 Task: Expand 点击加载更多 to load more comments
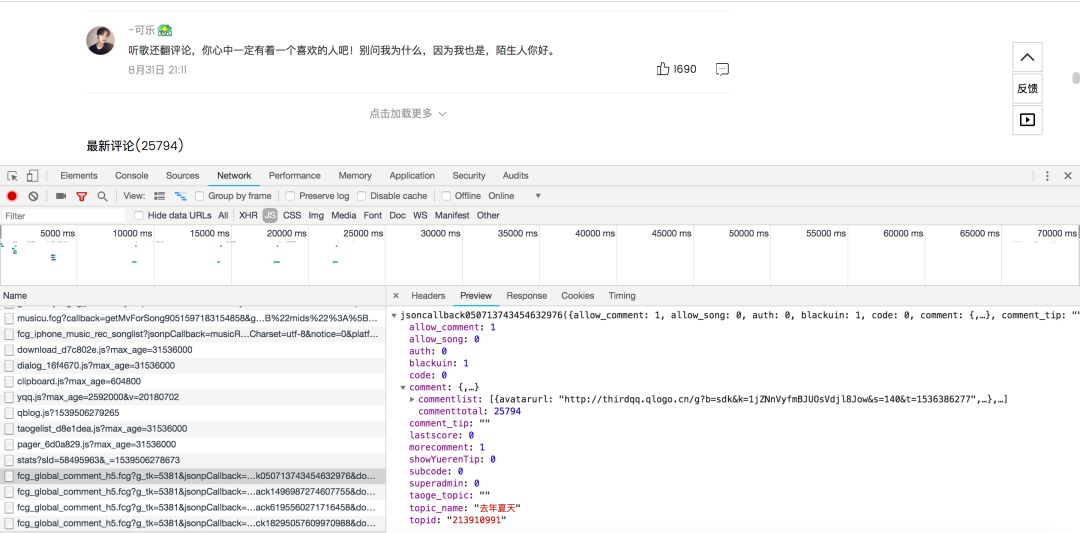(408, 114)
